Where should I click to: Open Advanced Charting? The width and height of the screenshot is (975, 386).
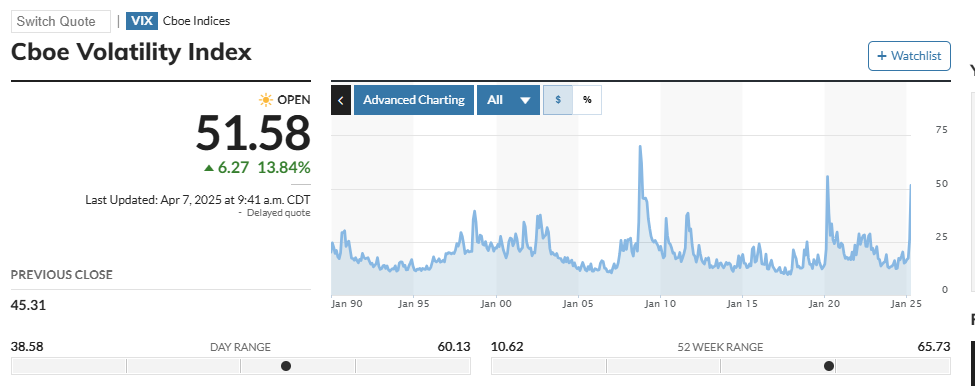pos(414,100)
